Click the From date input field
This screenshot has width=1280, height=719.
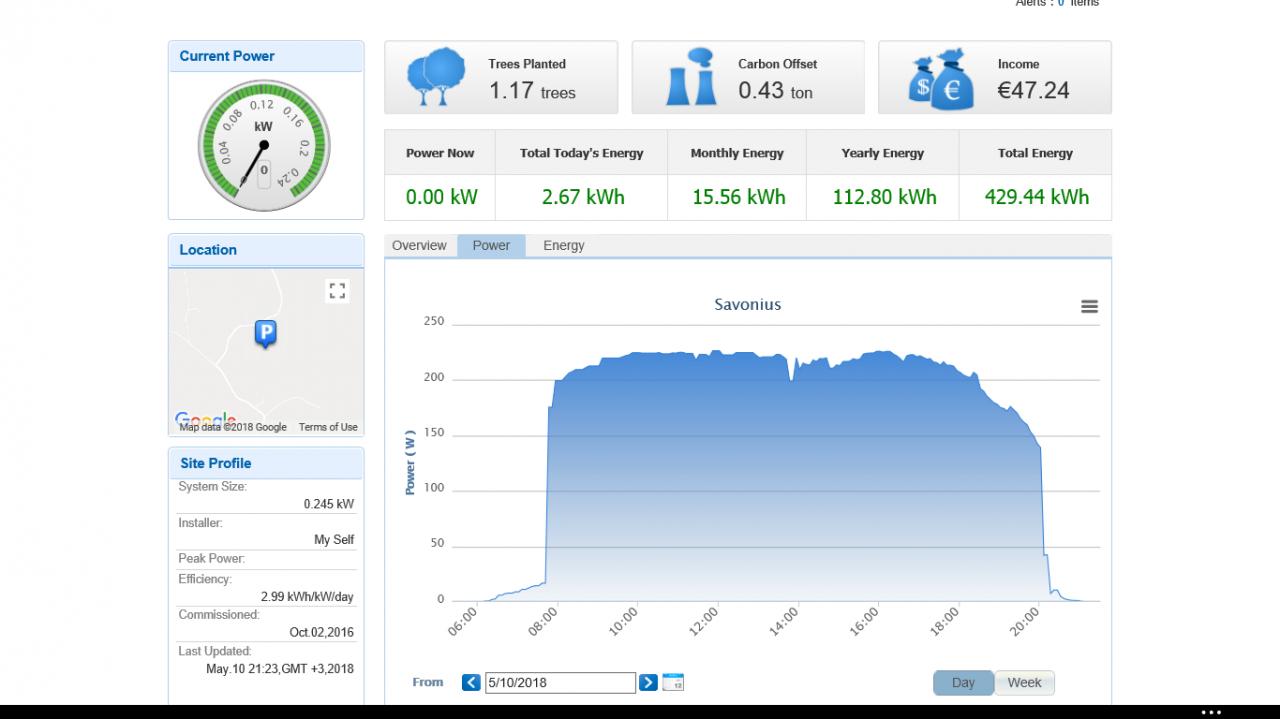point(560,683)
